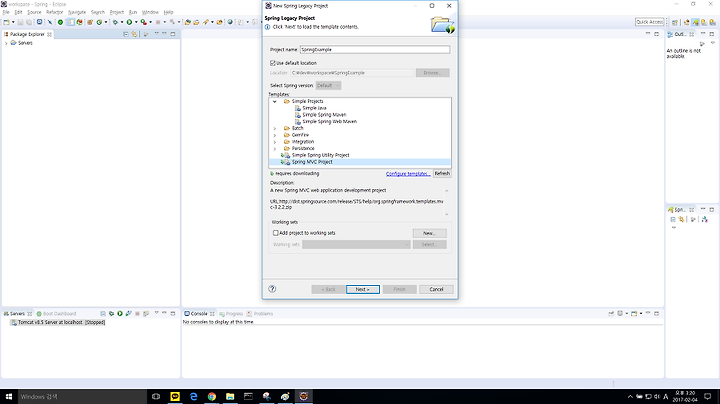Click the Project name input field
720x404 pixels.
[375, 50]
